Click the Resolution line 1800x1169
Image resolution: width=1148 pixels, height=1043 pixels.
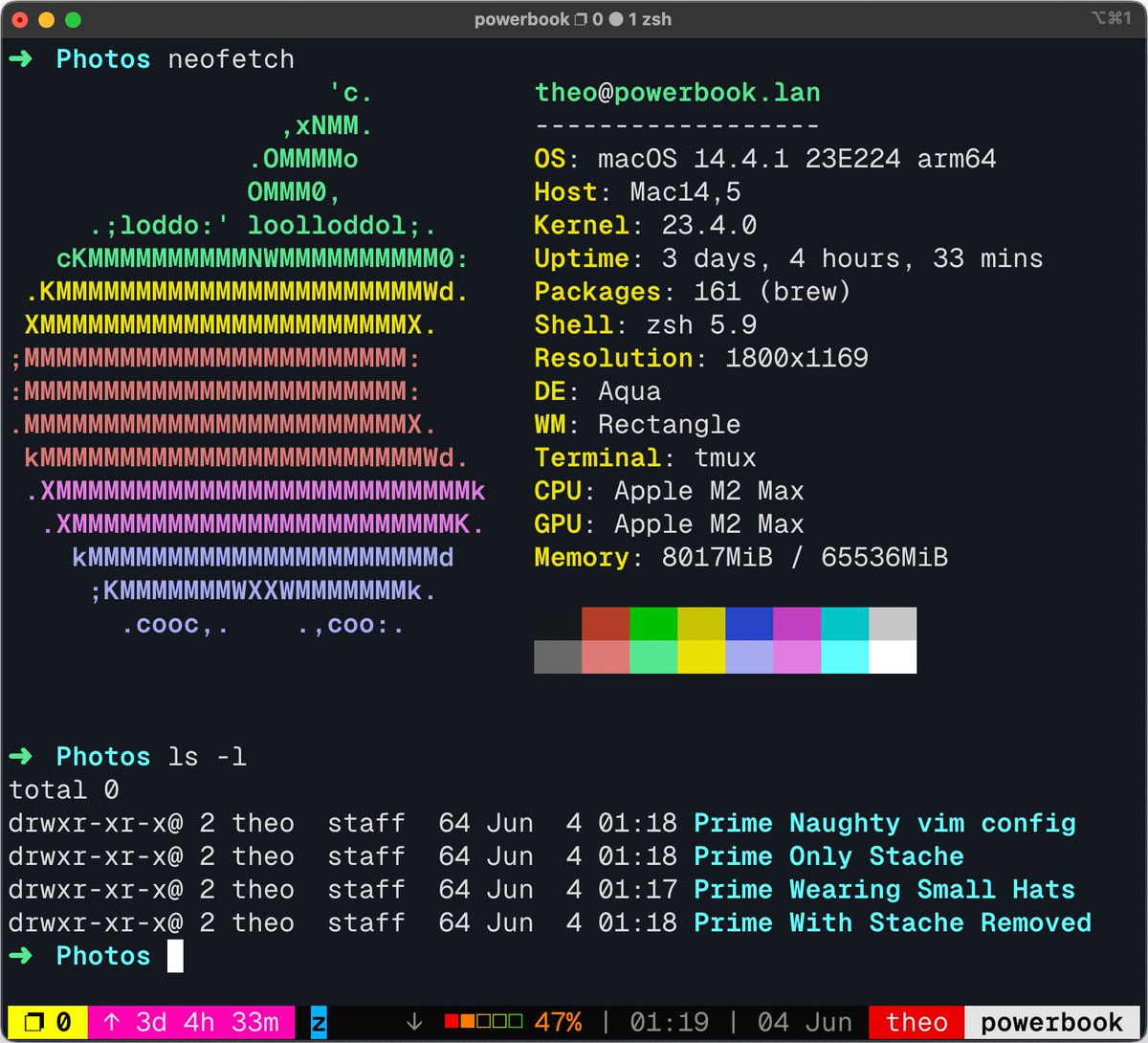tap(701, 359)
